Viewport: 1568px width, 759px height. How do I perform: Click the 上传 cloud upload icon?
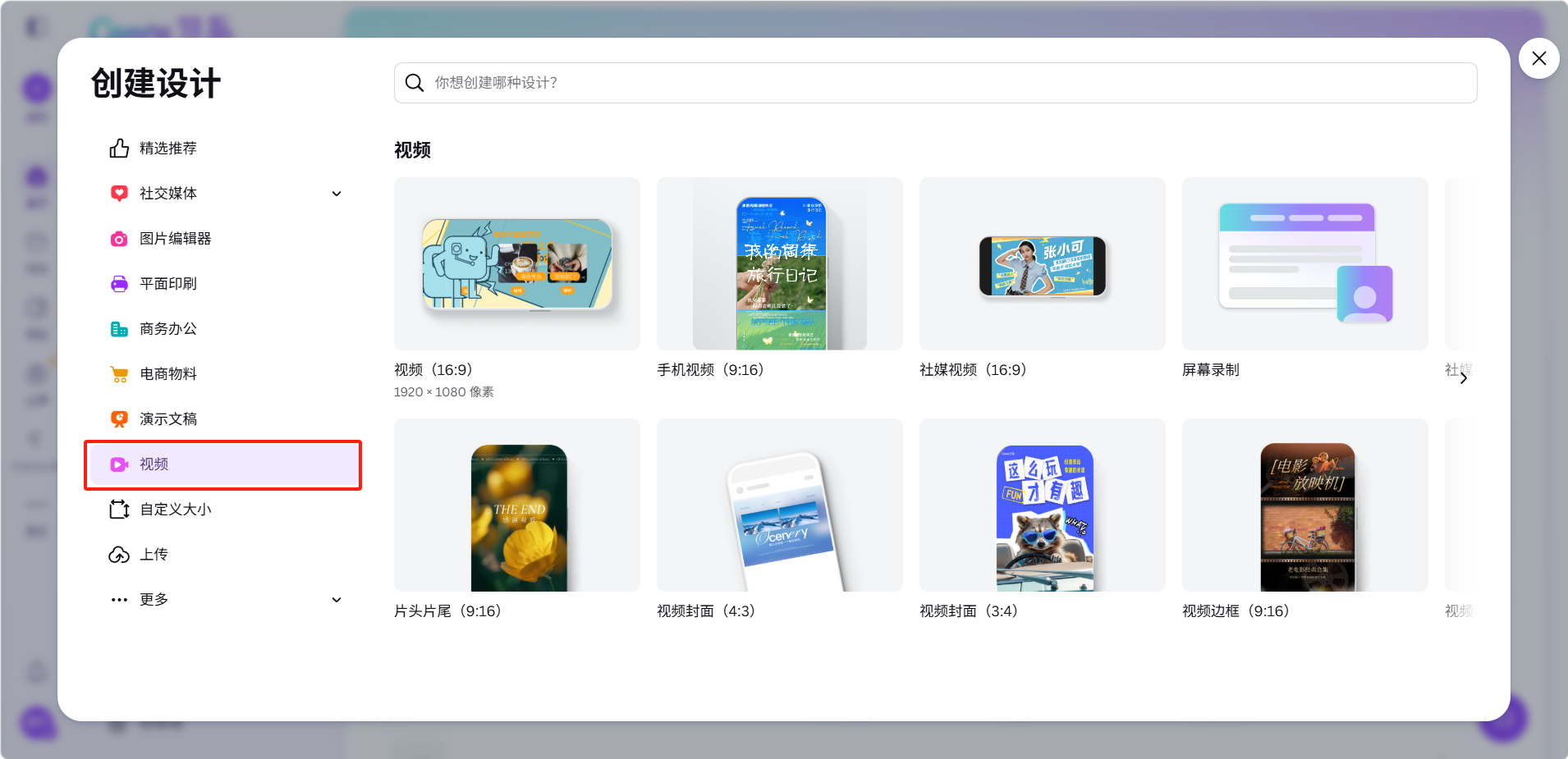pyautogui.click(x=119, y=555)
